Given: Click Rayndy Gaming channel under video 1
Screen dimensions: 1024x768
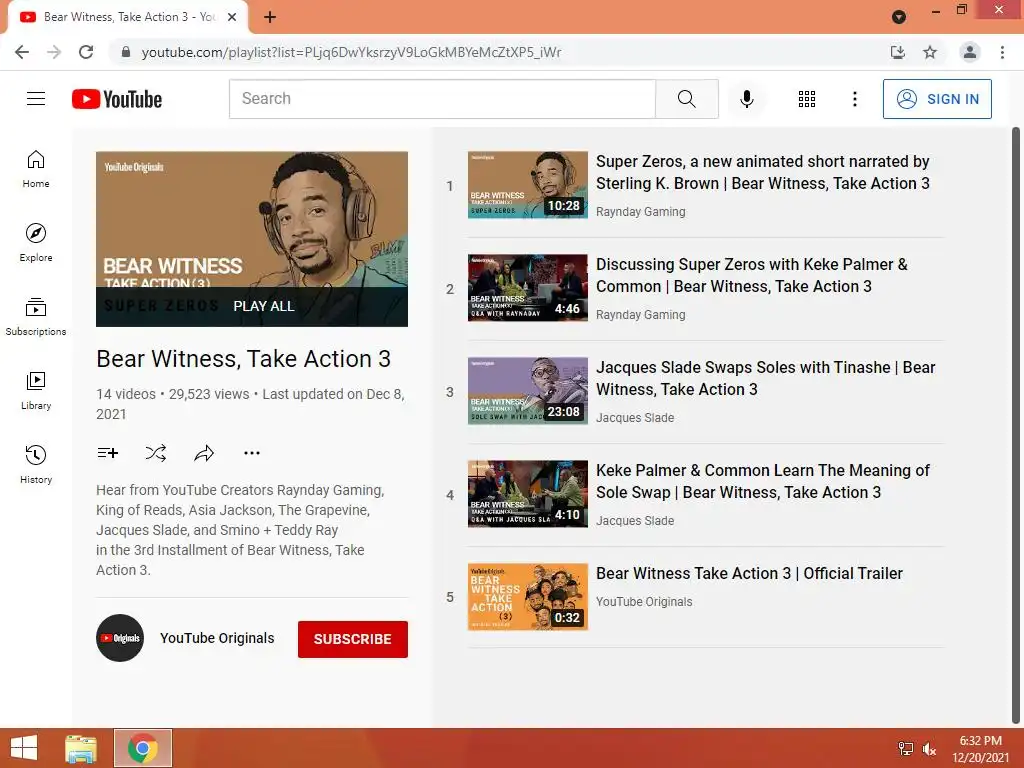Looking at the screenshot, I should (641, 212).
